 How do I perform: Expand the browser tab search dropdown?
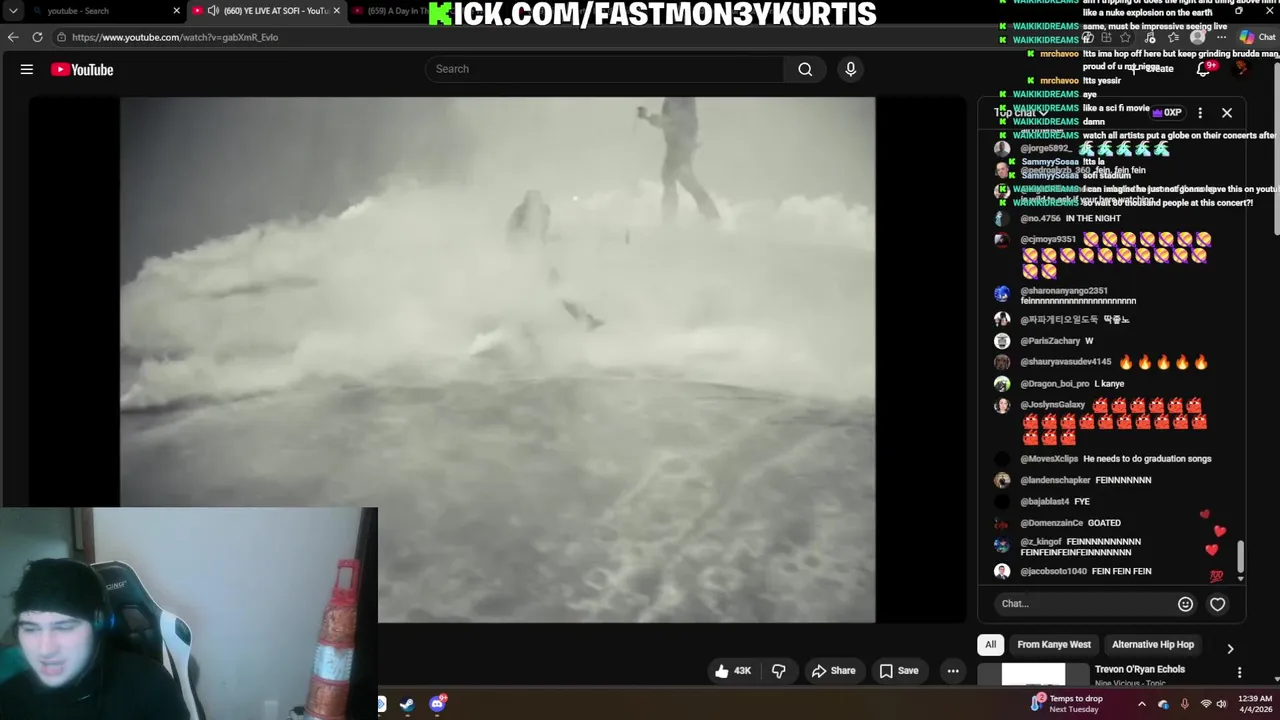click(13, 11)
